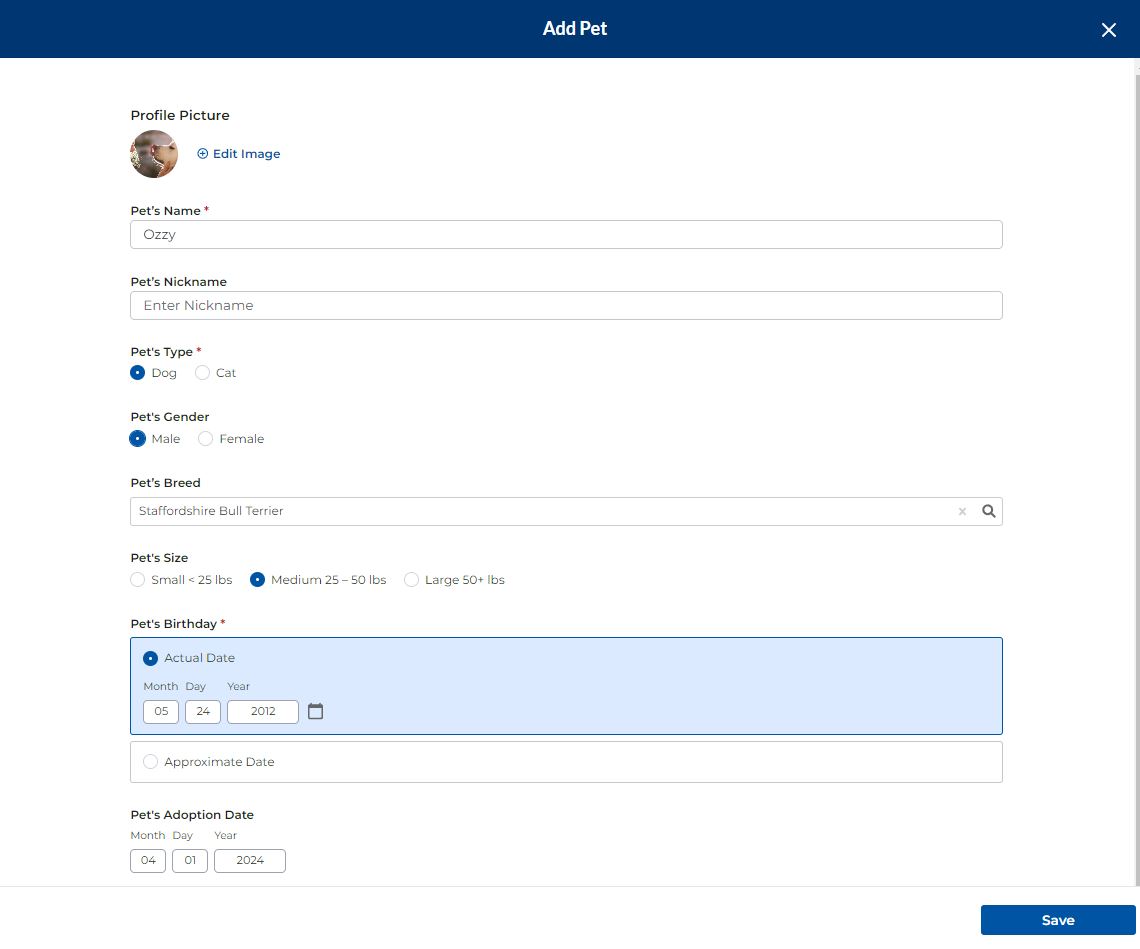Clear the breed with the x icon

point(962,511)
